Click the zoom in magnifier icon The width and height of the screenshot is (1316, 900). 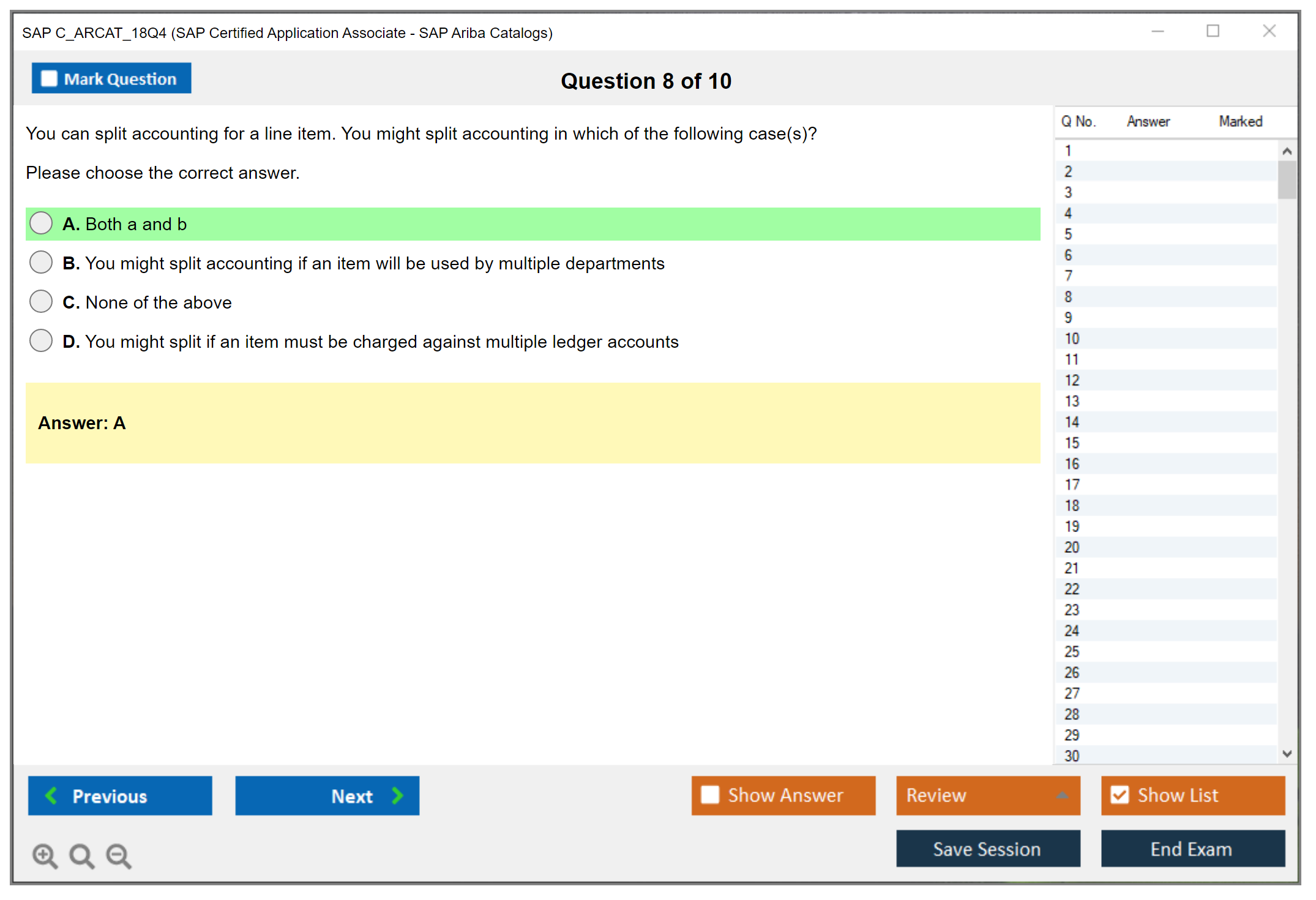pos(44,855)
